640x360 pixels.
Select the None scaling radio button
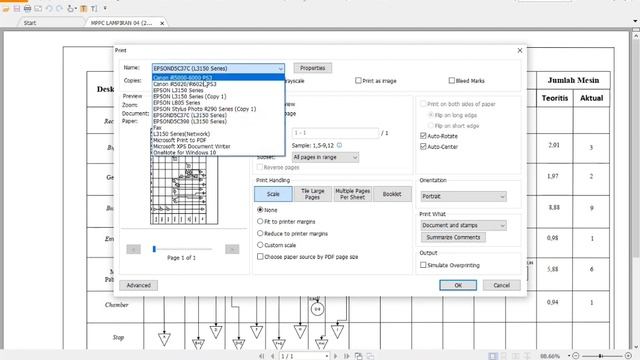260,209
